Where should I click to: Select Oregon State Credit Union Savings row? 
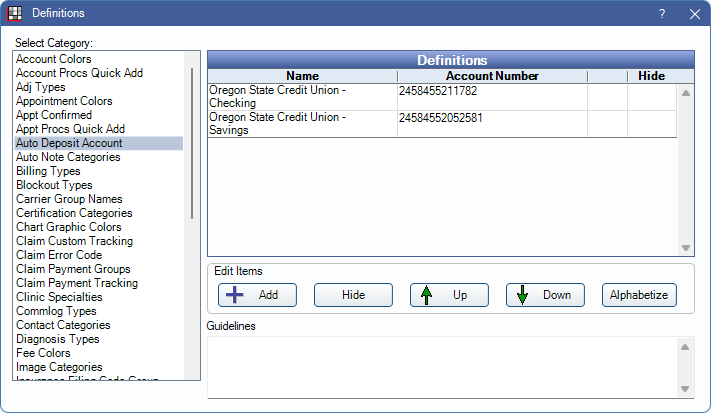coord(301,123)
